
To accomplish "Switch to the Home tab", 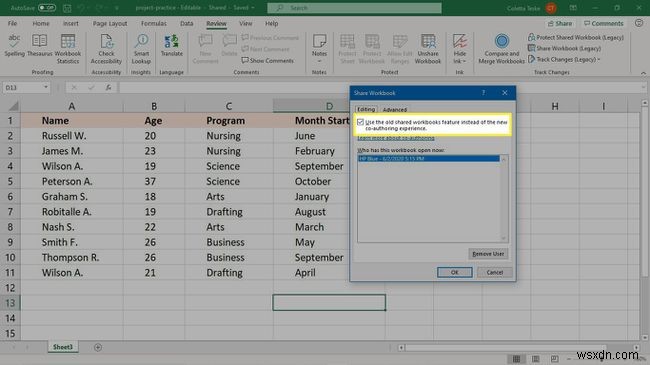I will point(41,24).
